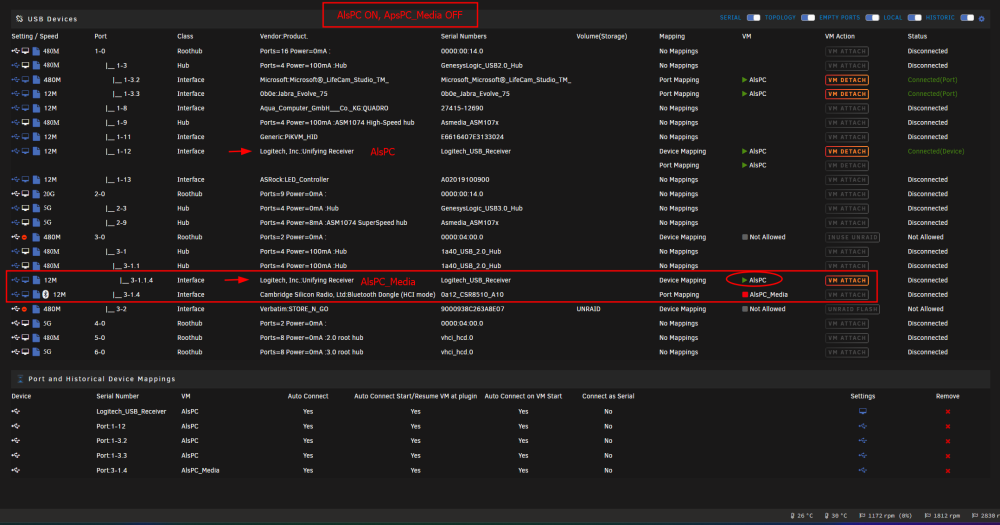Click serial number 9000938C263A8E07
Viewport: 1000px width, 525px height.
click(473, 309)
